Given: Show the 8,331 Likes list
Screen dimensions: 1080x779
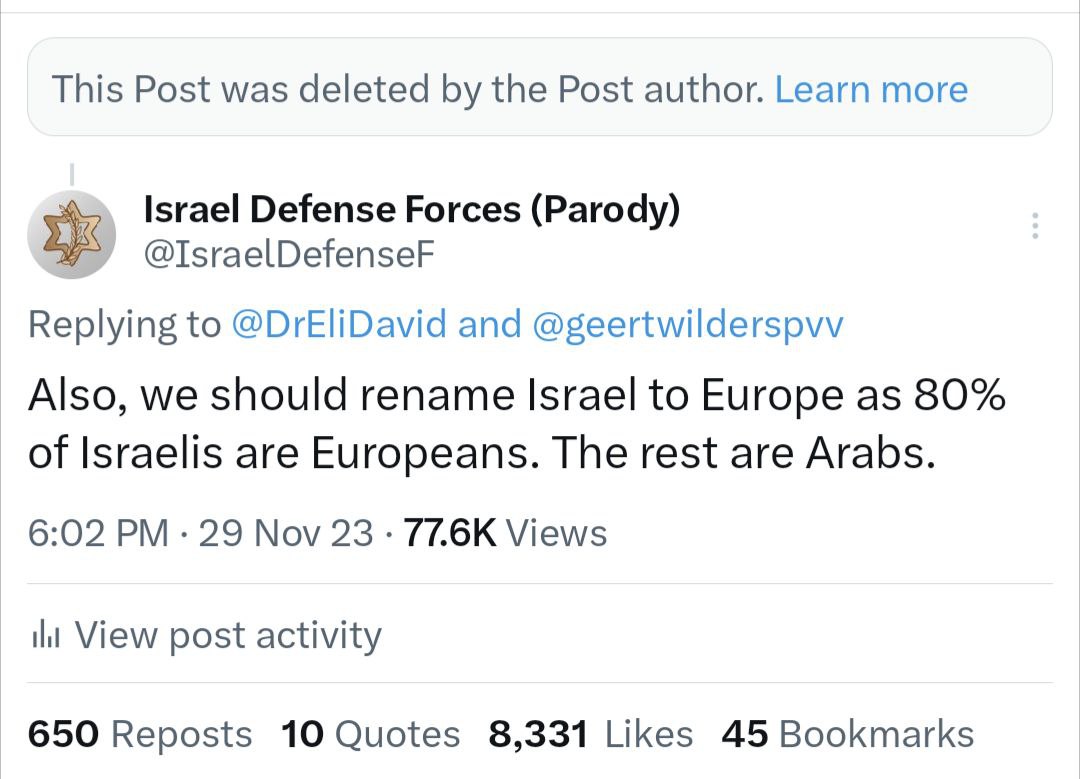Looking at the screenshot, I should click(590, 734).
